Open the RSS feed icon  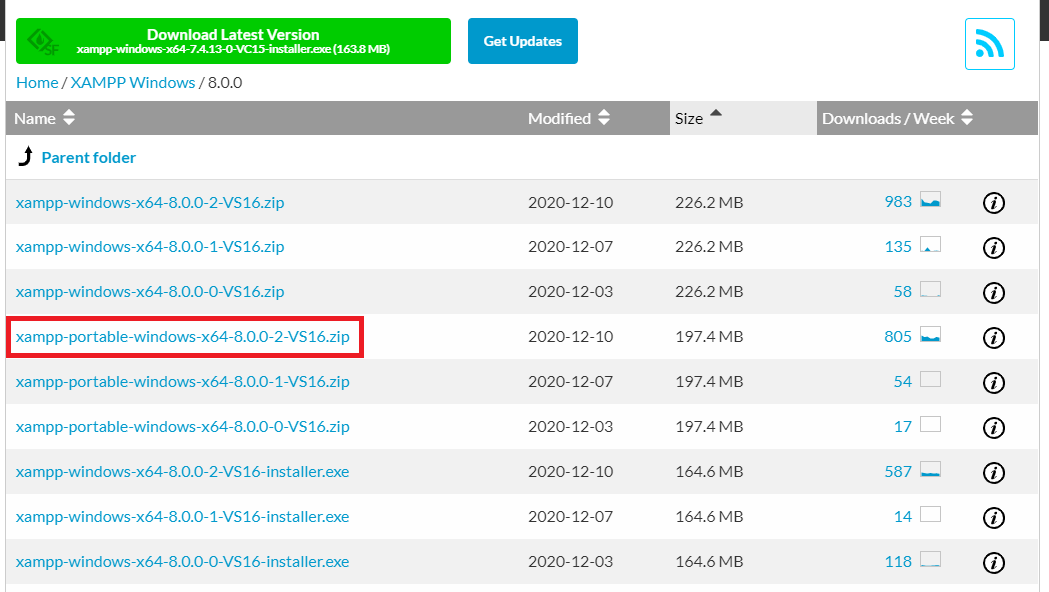989,44
